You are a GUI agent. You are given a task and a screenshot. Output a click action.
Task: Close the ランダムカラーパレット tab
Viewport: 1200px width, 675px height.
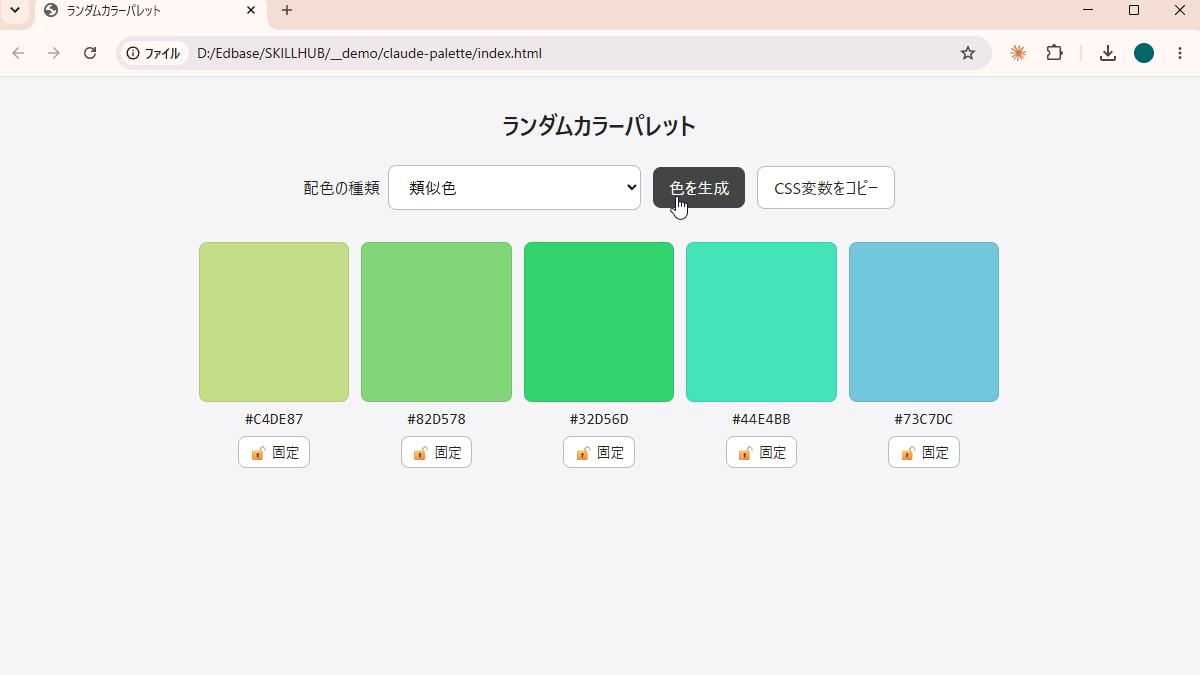point(251,11)
